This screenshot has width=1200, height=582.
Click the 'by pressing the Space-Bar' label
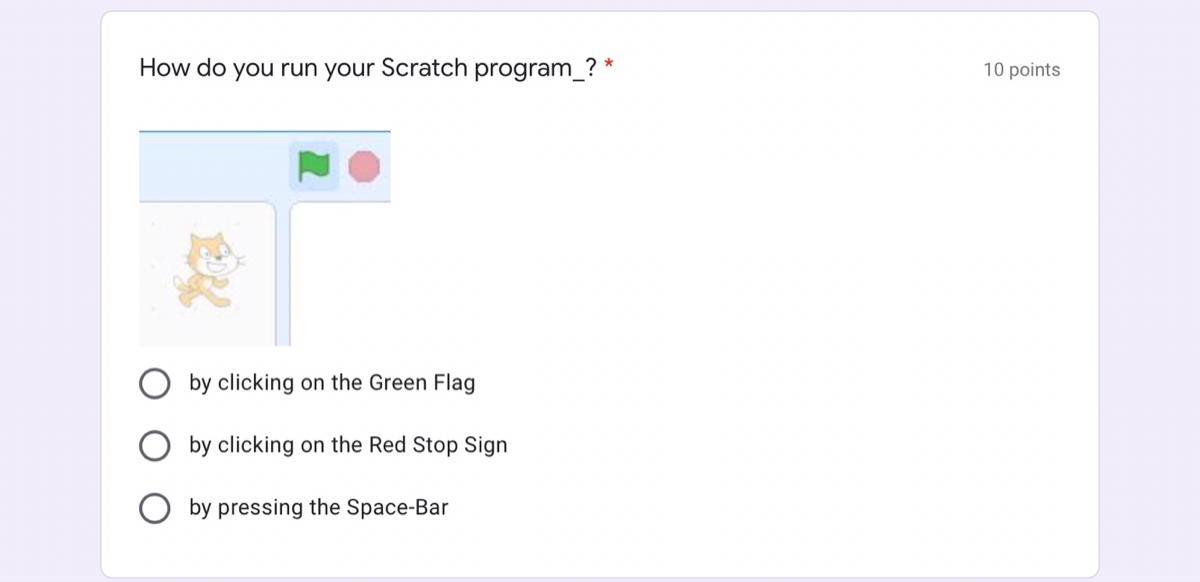[318, 508]
